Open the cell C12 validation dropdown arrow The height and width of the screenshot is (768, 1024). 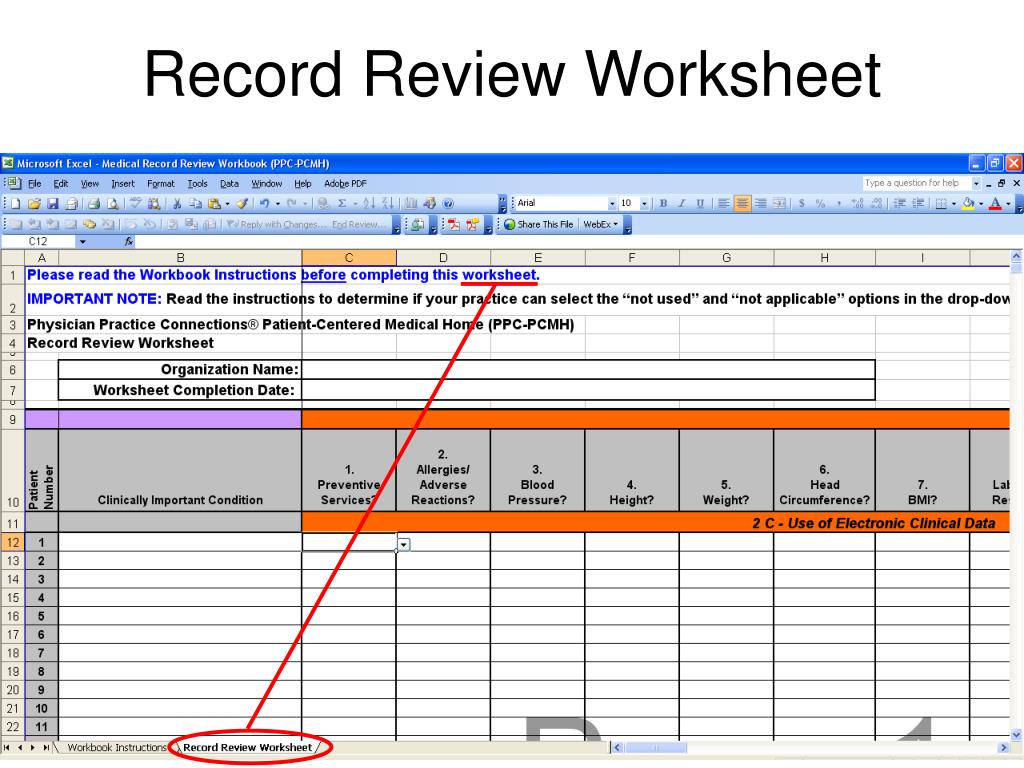tap(404, 544)
